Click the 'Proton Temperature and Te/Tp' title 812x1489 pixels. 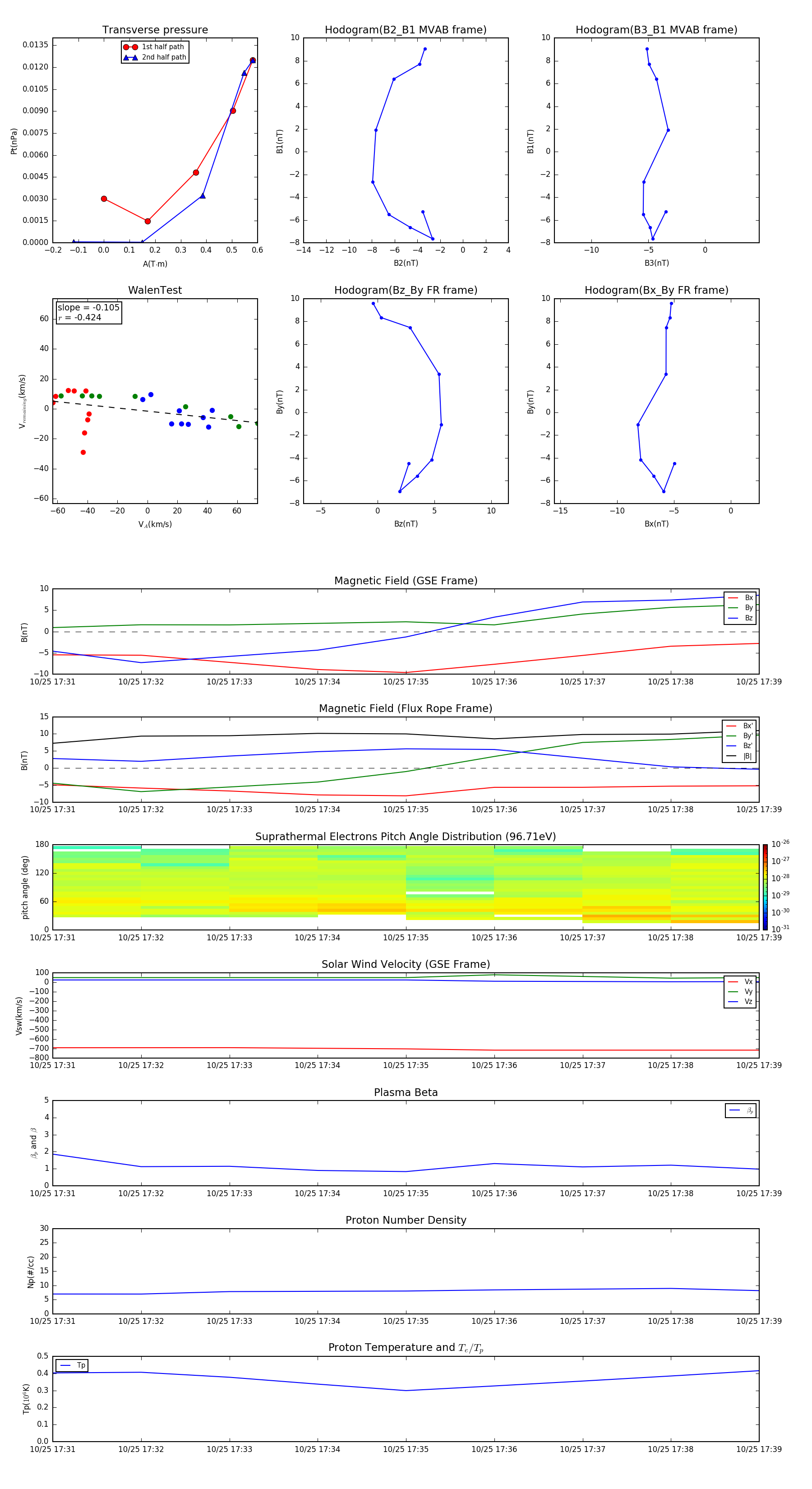(406, 1348)
